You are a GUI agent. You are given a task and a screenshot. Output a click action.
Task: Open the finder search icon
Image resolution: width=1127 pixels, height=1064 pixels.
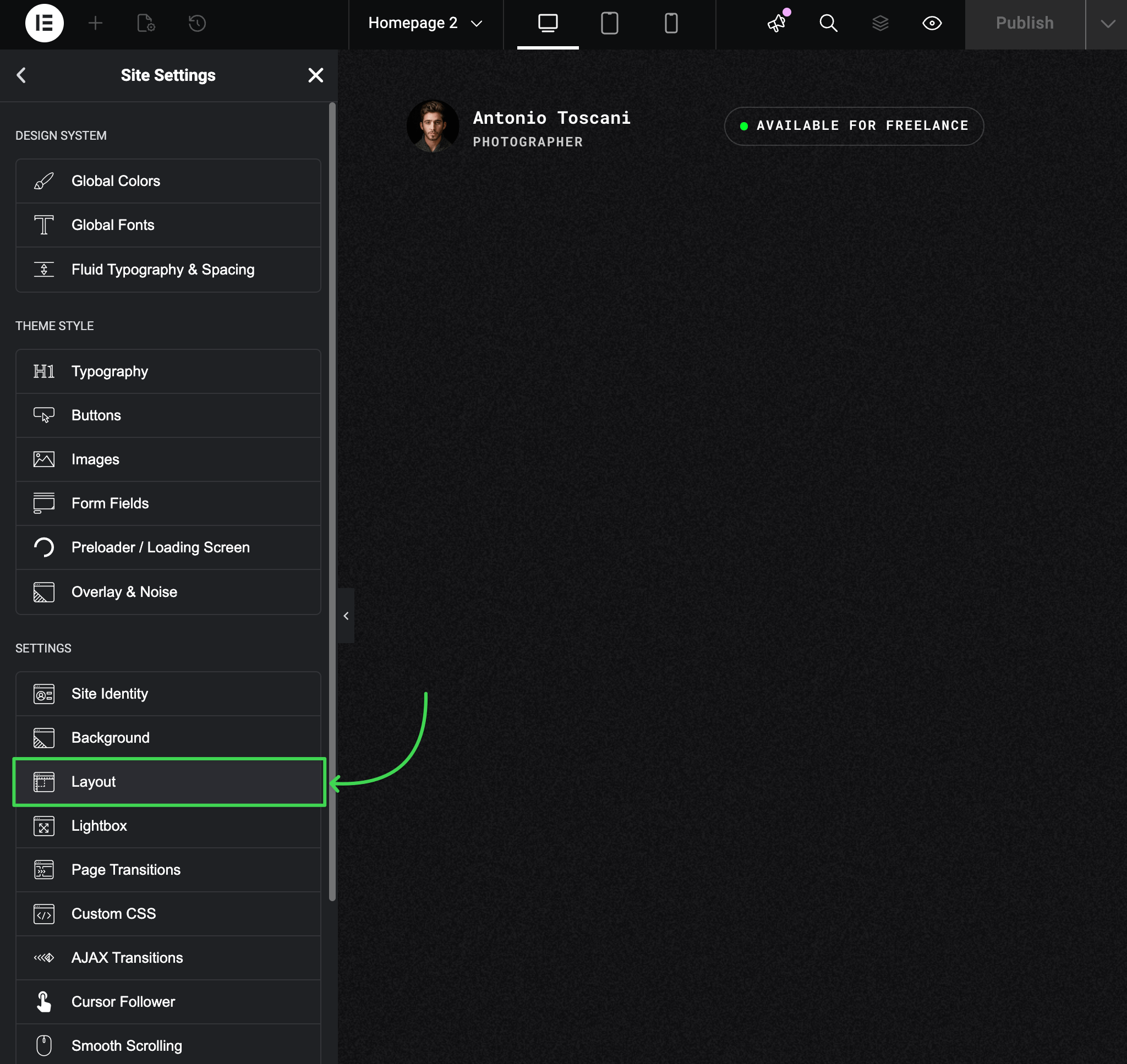tap(828, 23)
